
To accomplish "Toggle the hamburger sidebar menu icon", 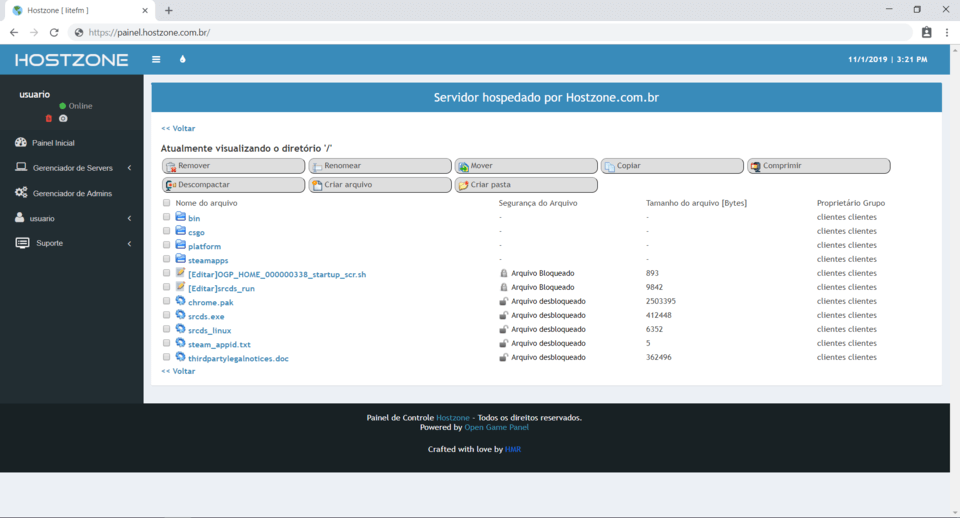I will 156,59.
